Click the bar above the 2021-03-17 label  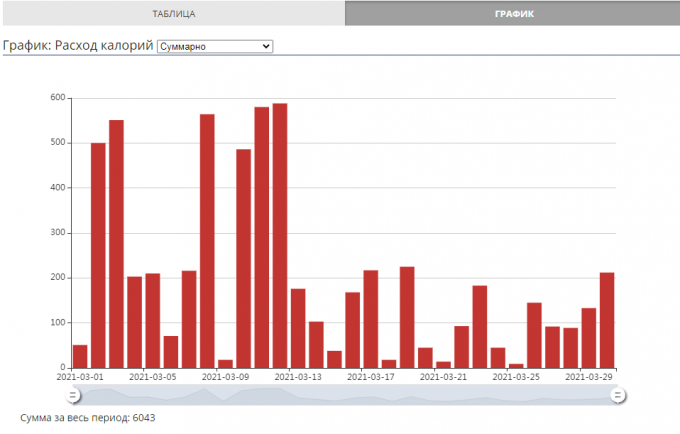click(x=371, y=320)
